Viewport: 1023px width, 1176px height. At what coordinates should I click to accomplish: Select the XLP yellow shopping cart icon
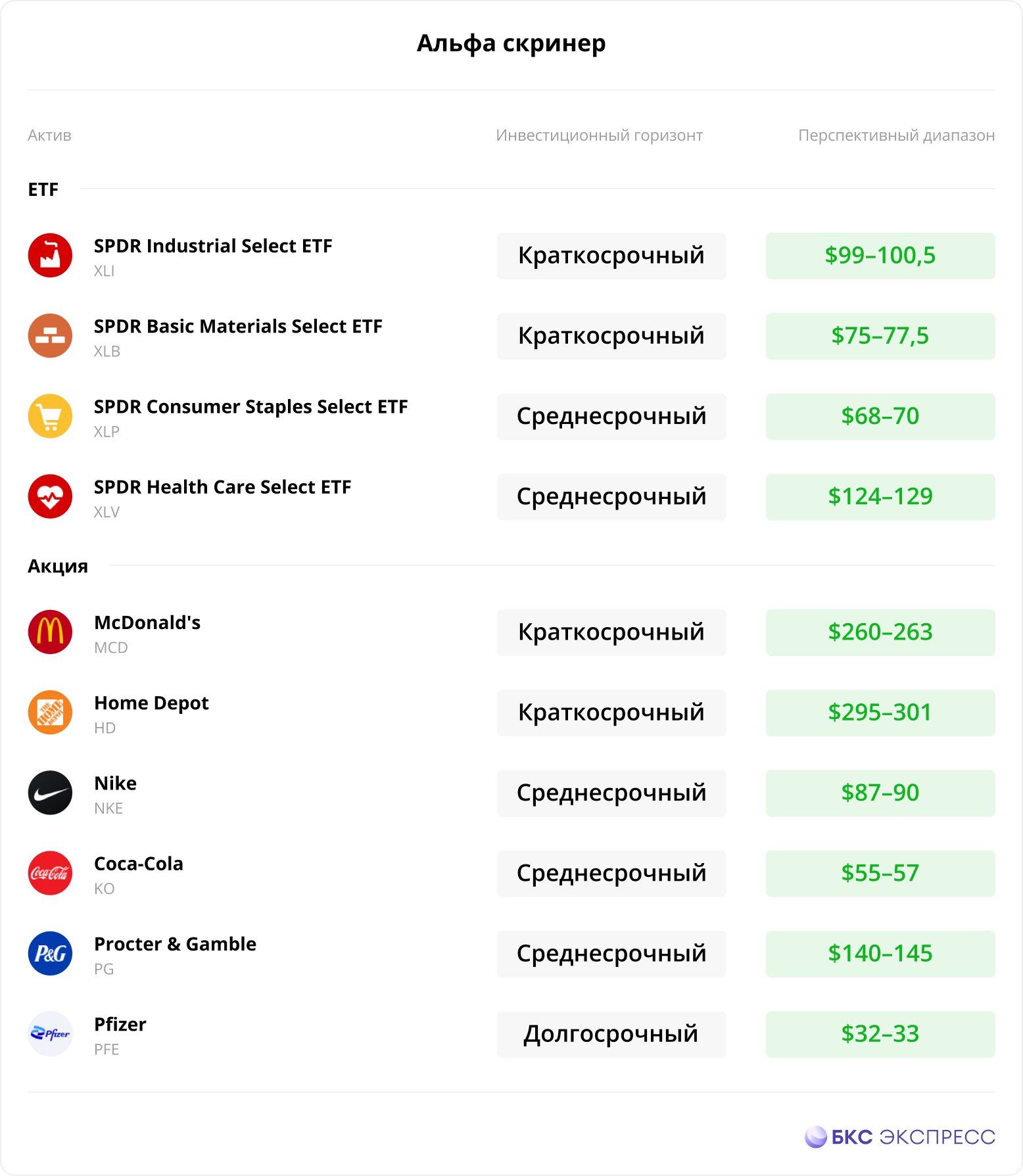point(50,416)
